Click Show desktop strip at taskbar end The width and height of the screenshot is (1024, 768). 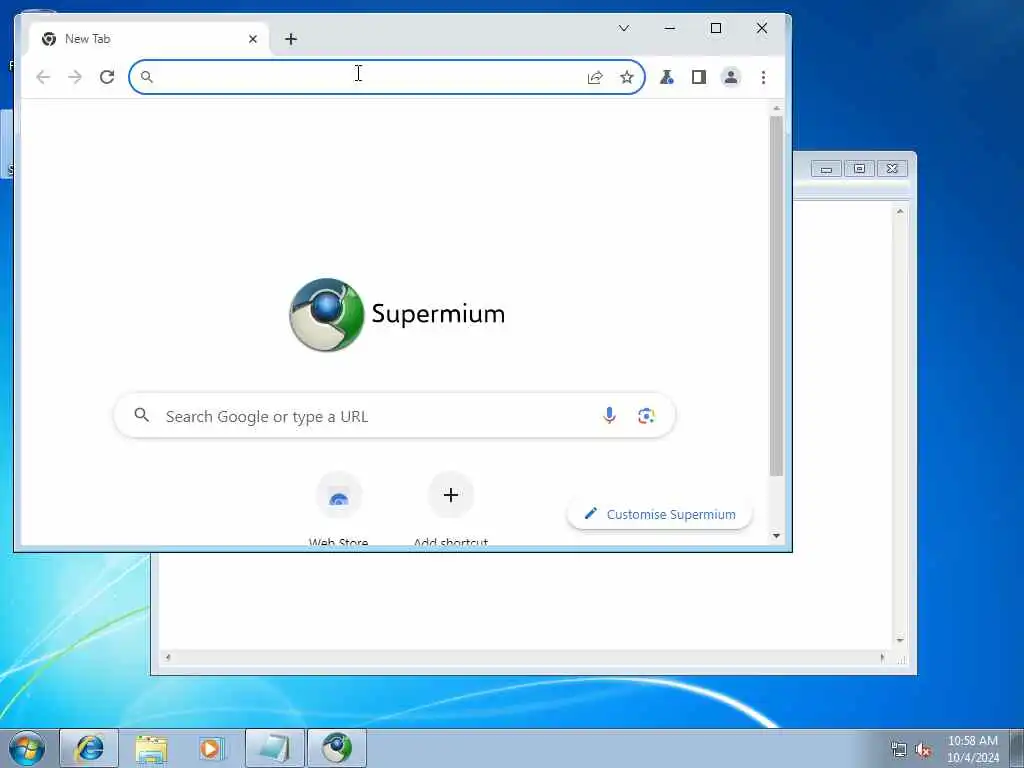pyautogui.click(x=1016, y=748)
